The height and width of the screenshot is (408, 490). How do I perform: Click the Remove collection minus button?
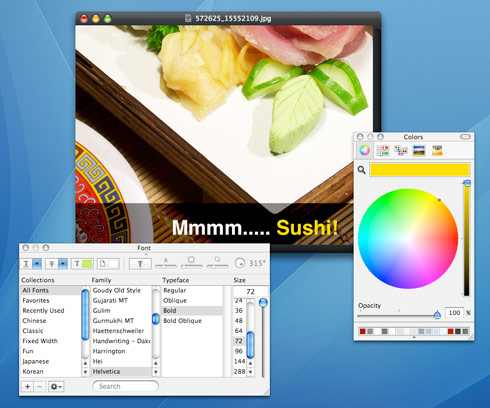[x=39, y=387]
